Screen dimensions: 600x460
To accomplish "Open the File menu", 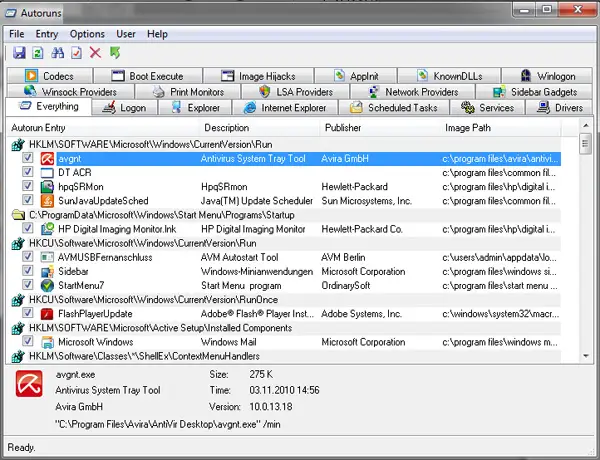I will click(17, 34).
